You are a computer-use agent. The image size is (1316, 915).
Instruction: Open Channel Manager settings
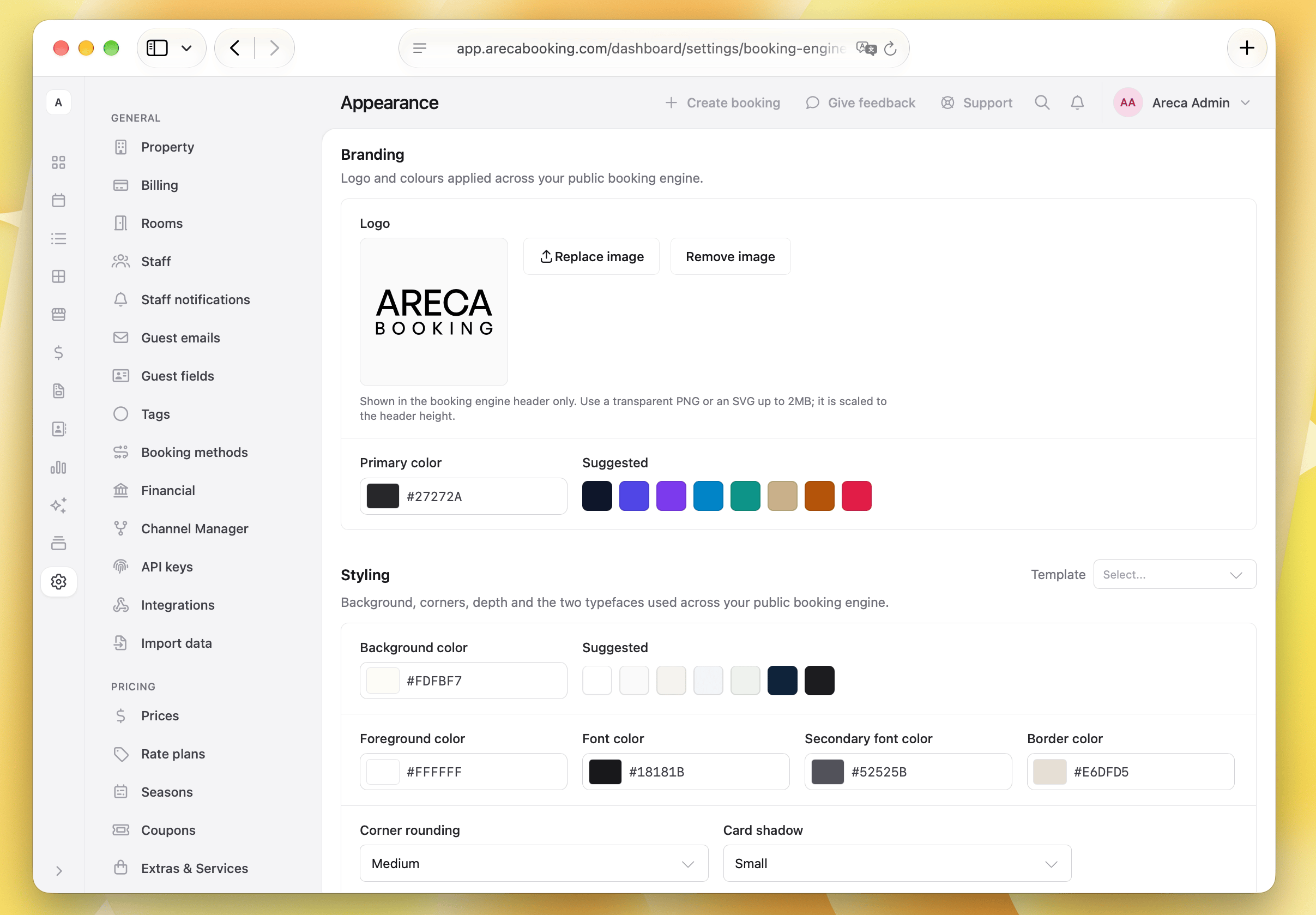tap(195, 528)
